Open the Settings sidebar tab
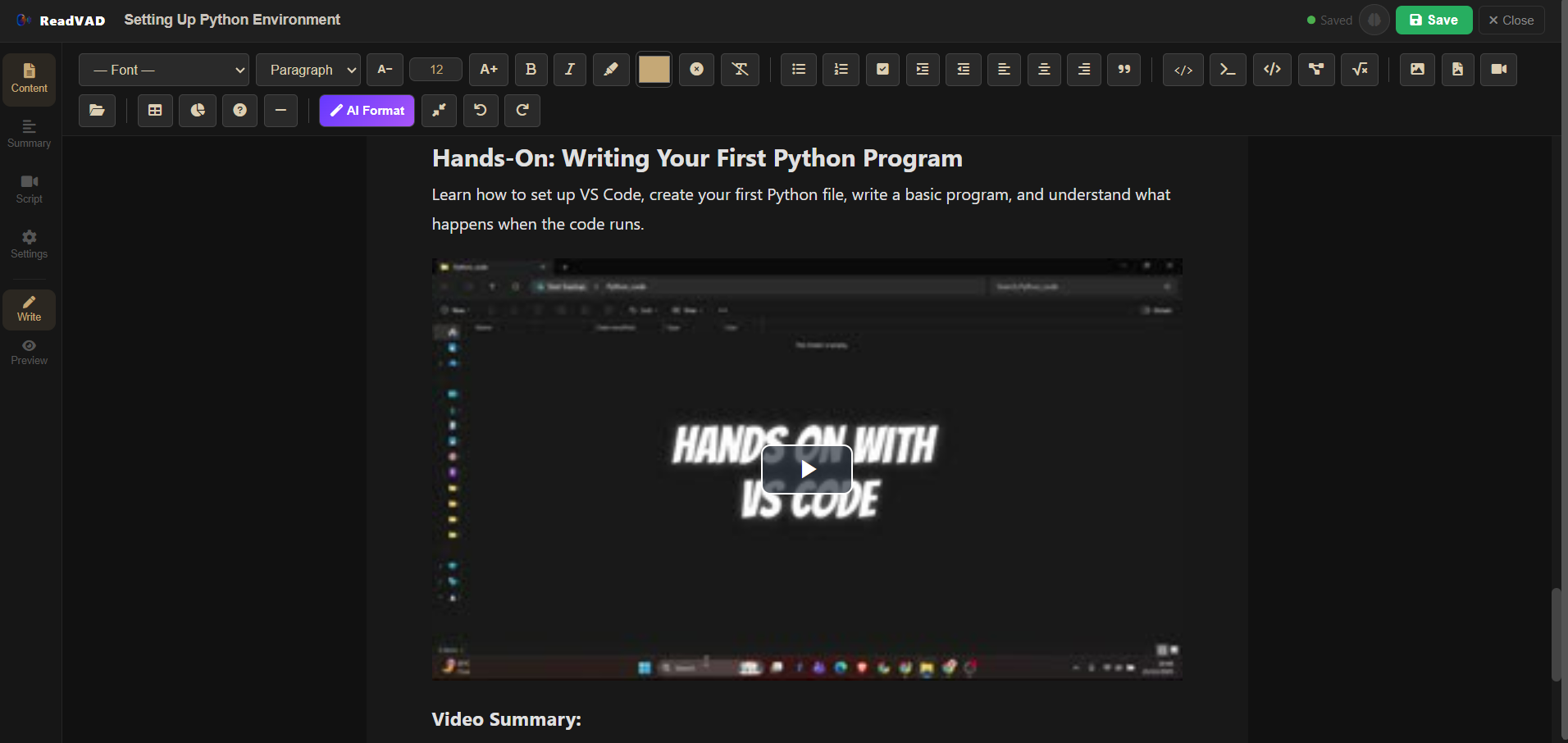The width and height of the screenshot is (1568, 743). click(30, 245)
